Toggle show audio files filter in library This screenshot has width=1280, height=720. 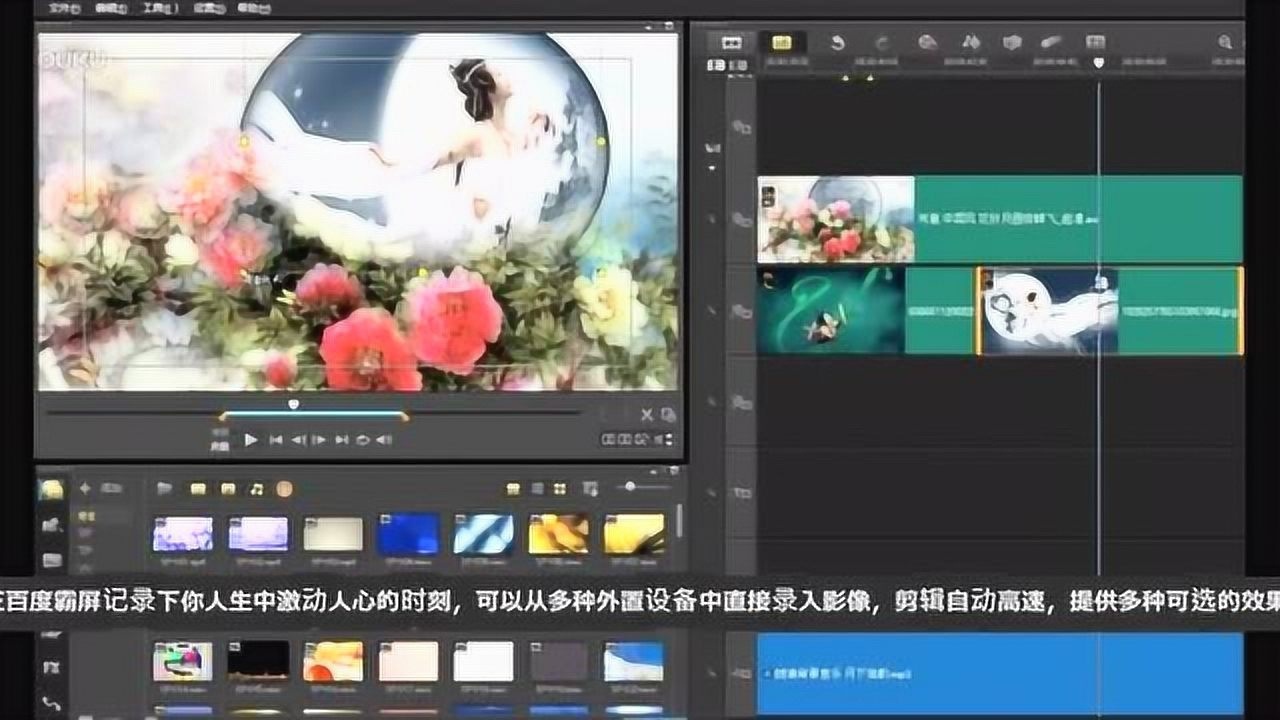[x=256, y=488]
